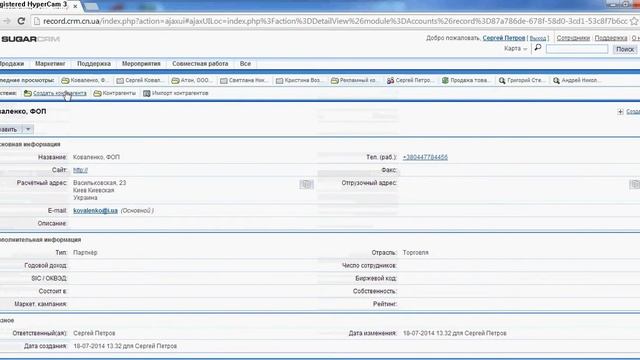Open recently viewed Рекламный хо... item
The height and width of the screenshot is (360, 640).
[x=354, y=80]
